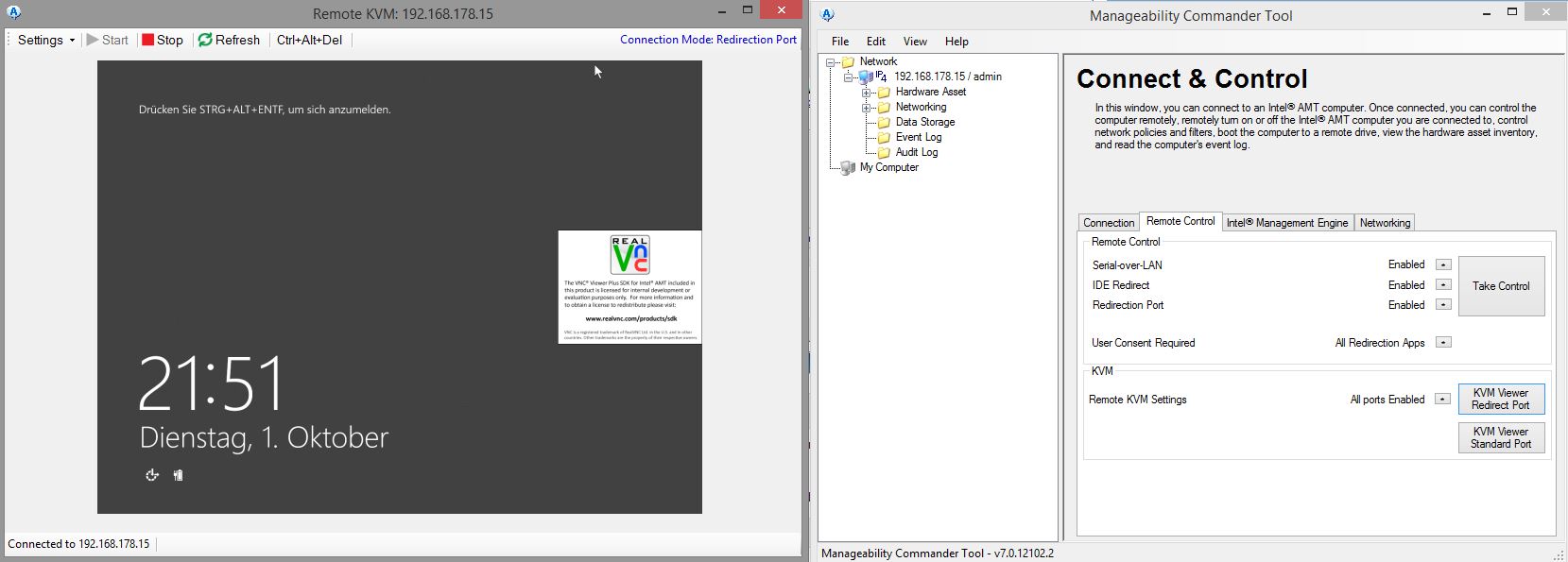This screenshot has width=1568, height=562.
Task: Open the Help menu
Action: (x=956, y=42)
